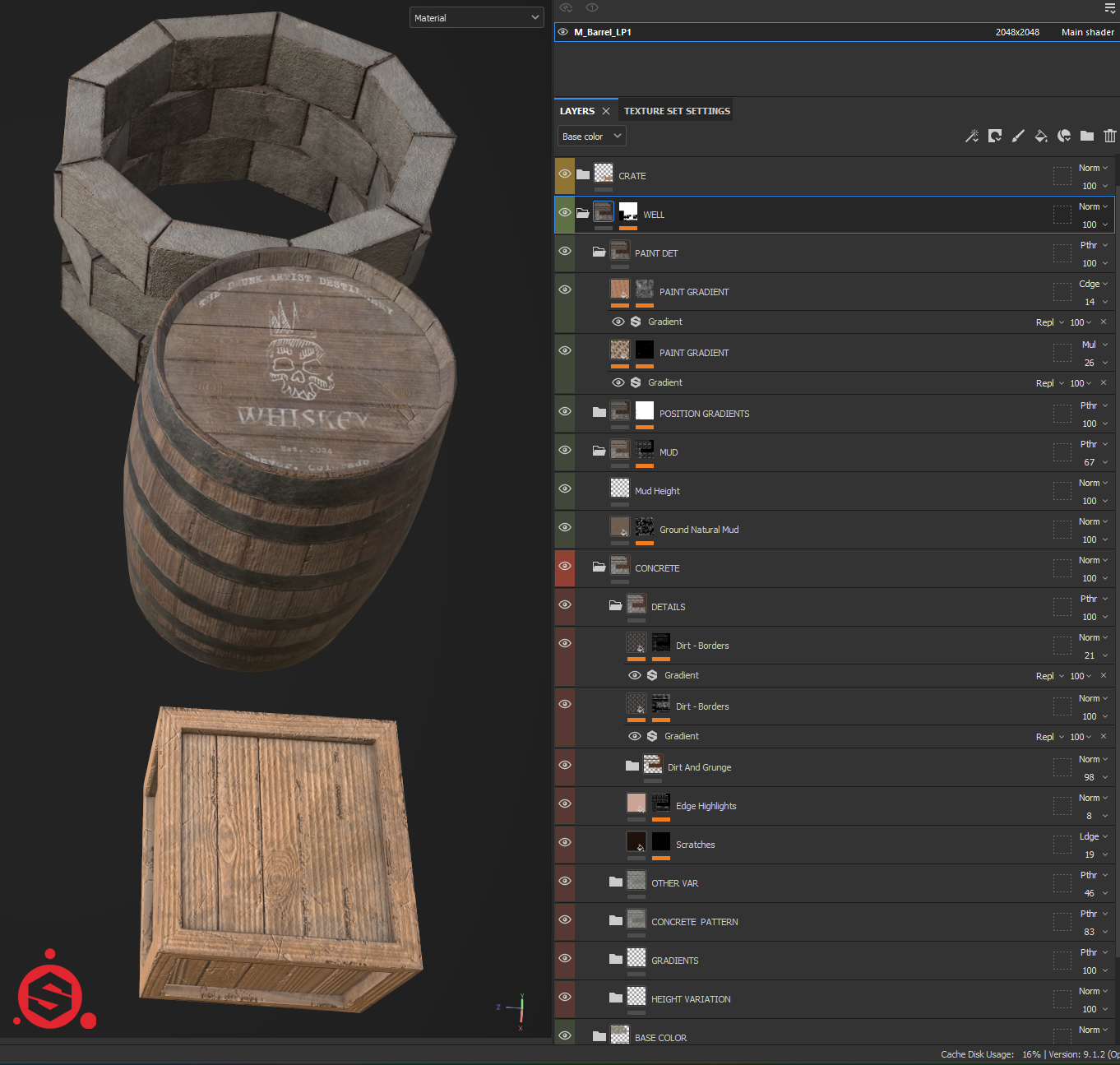Image resolution: width=1120 pixels, height=1065 pixels.
Task: Collapse the DETAILS folder
Action: 616,605
